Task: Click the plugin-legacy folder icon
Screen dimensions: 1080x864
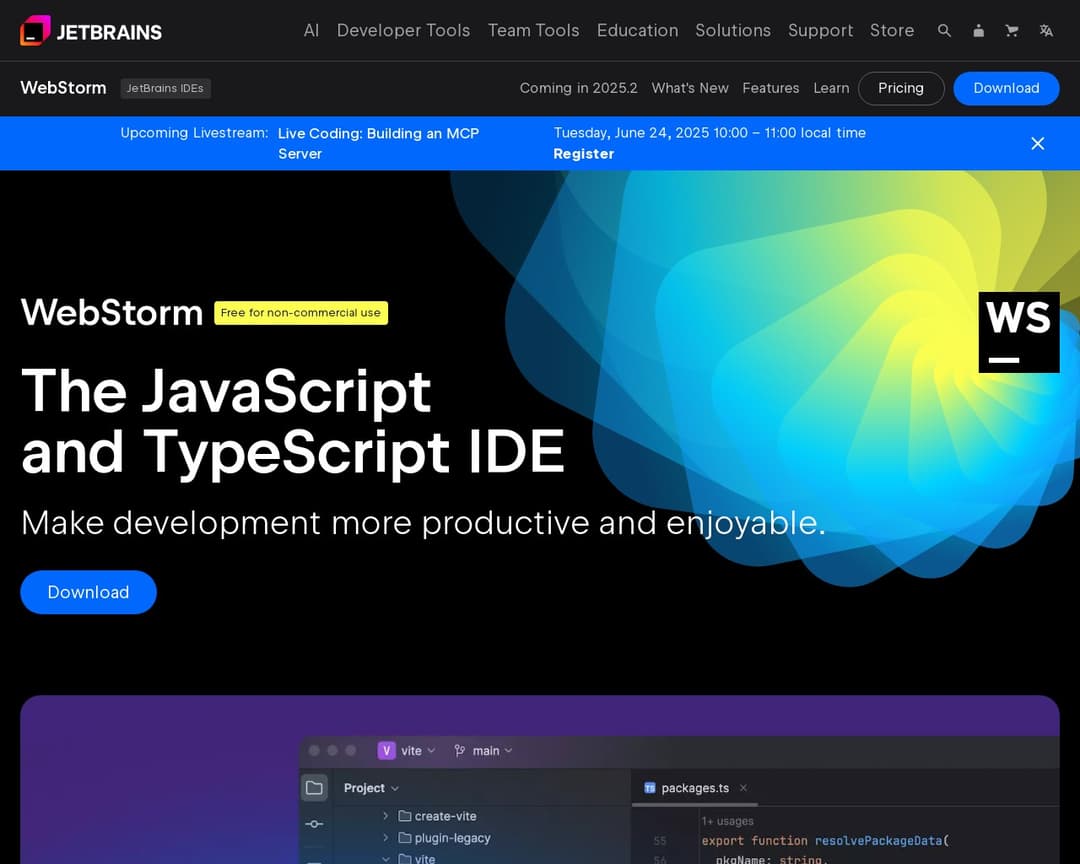Action: (405, 838)
